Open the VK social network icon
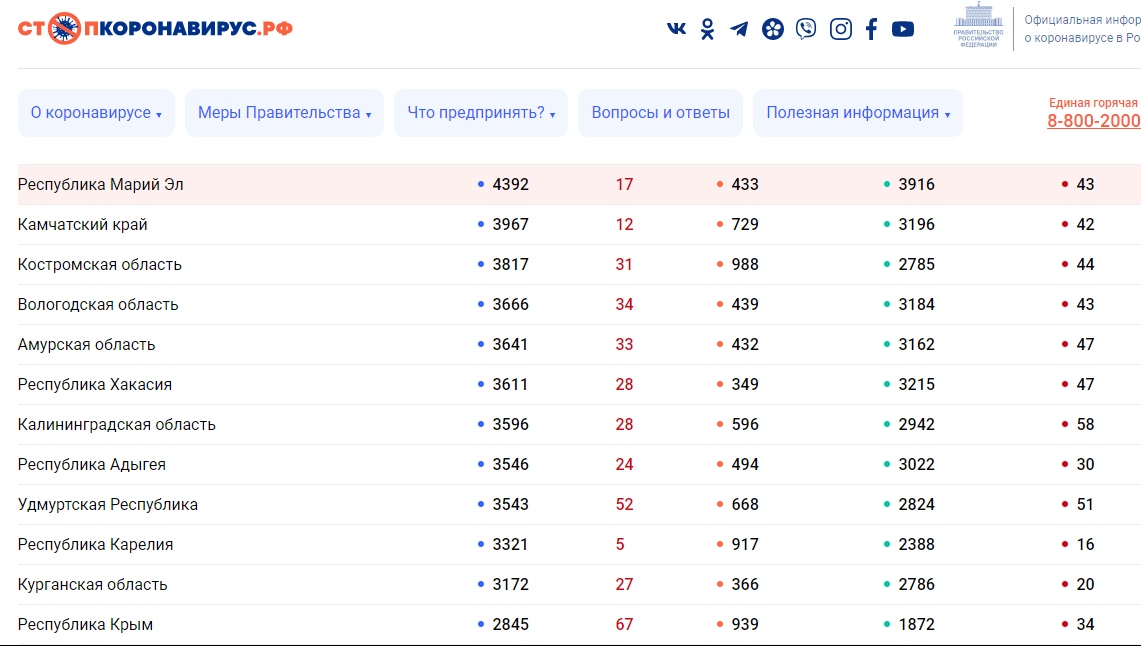Image resolution: width=1141 pixels, height=646 pixels. tap(677, 29)
